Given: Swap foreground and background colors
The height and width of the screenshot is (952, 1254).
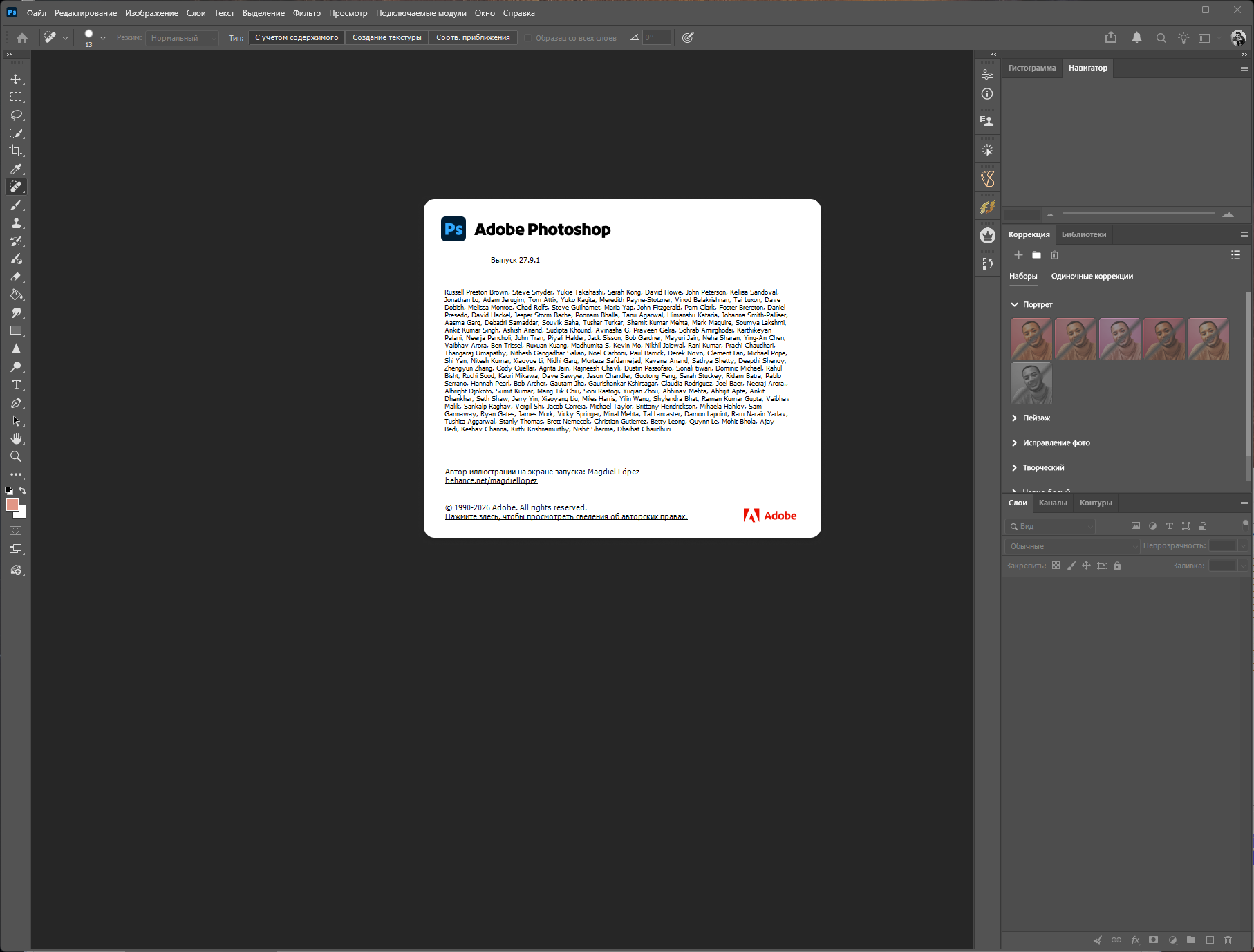Looking at the screenshot, I should click(23, 491).
